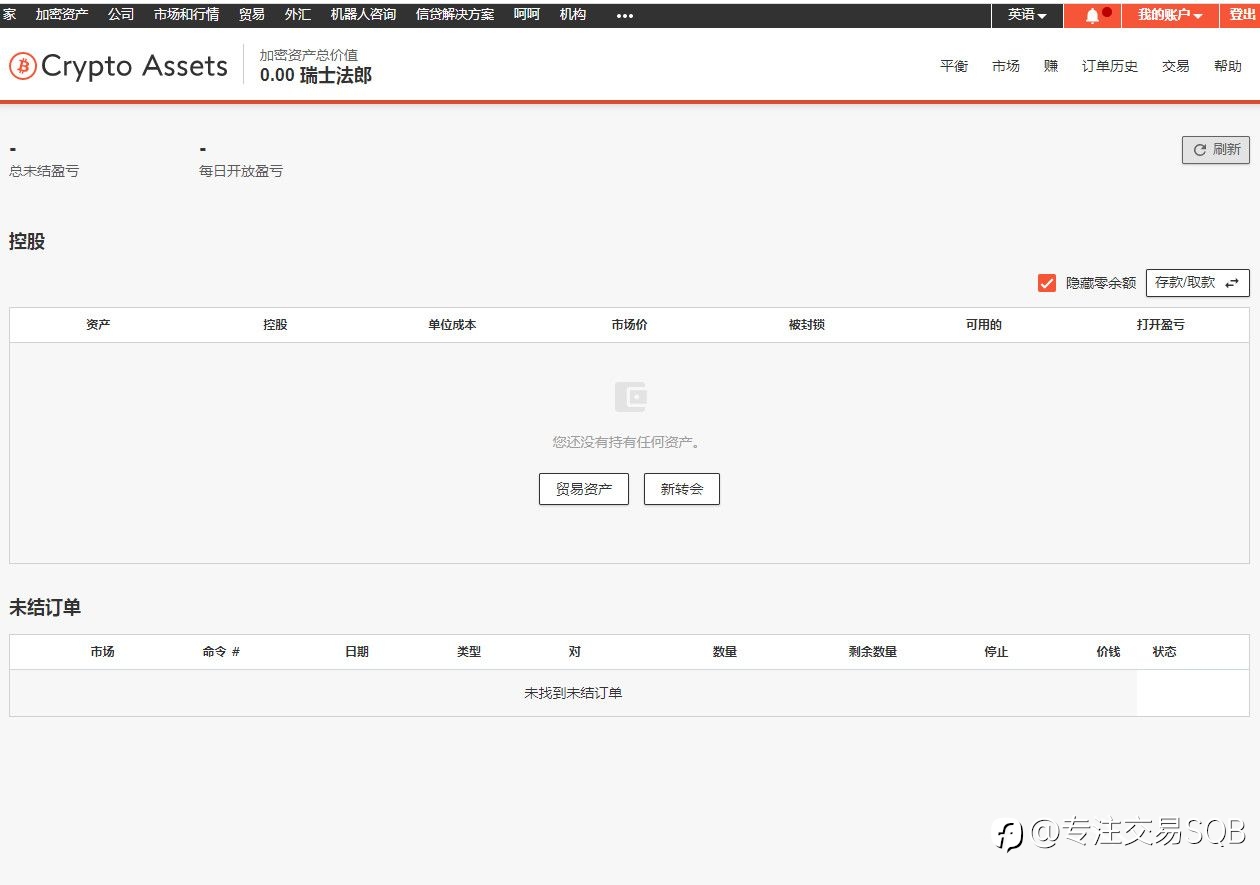Click the 市场 column header in open orders

(x=102, y=652)
